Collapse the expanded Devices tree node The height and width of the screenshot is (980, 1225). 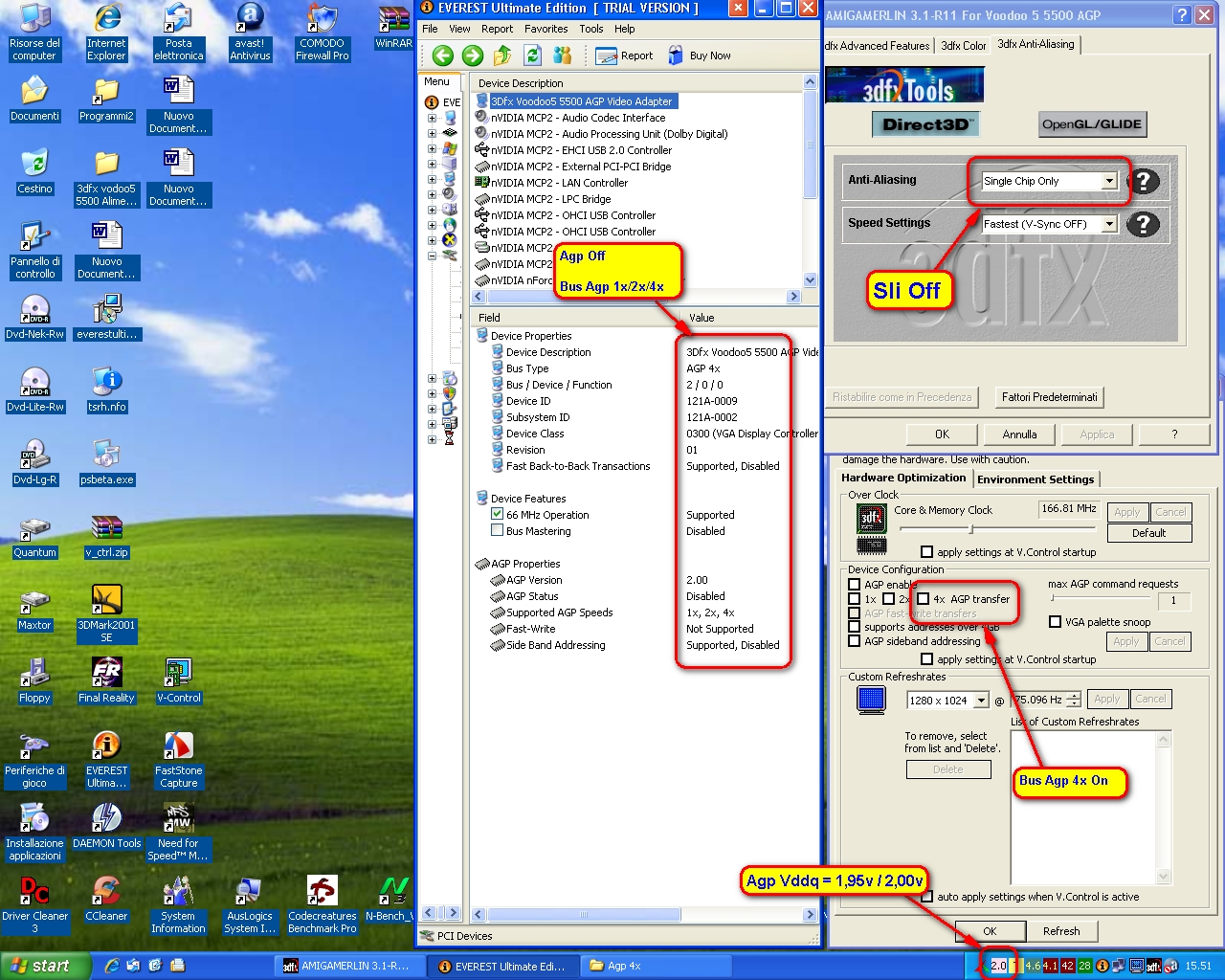[432, 256]
